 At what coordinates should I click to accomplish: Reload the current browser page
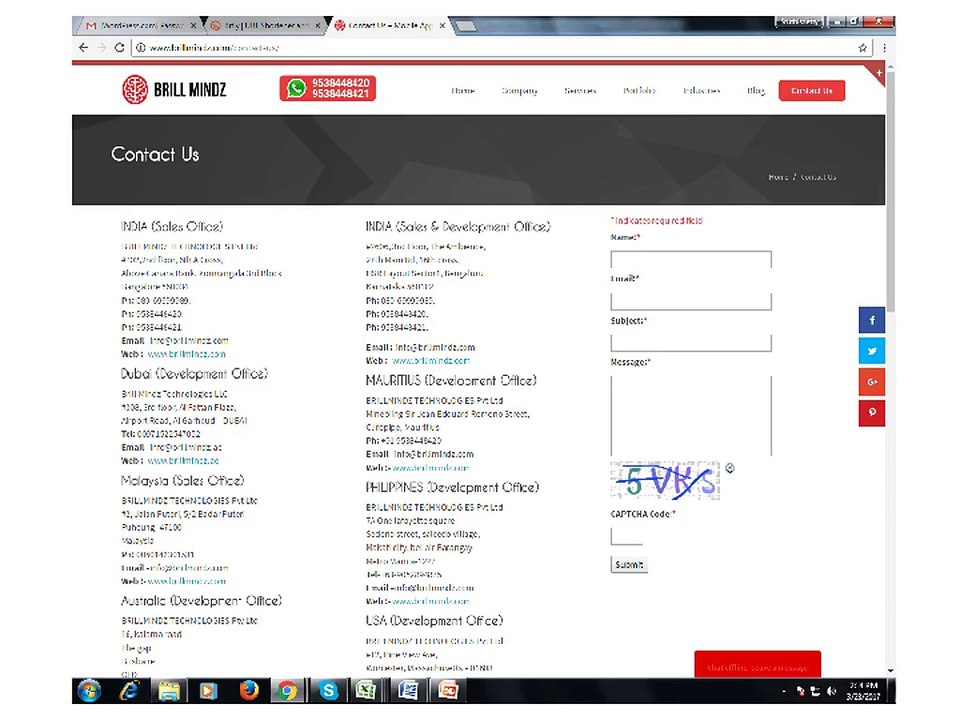coord(119,47)
